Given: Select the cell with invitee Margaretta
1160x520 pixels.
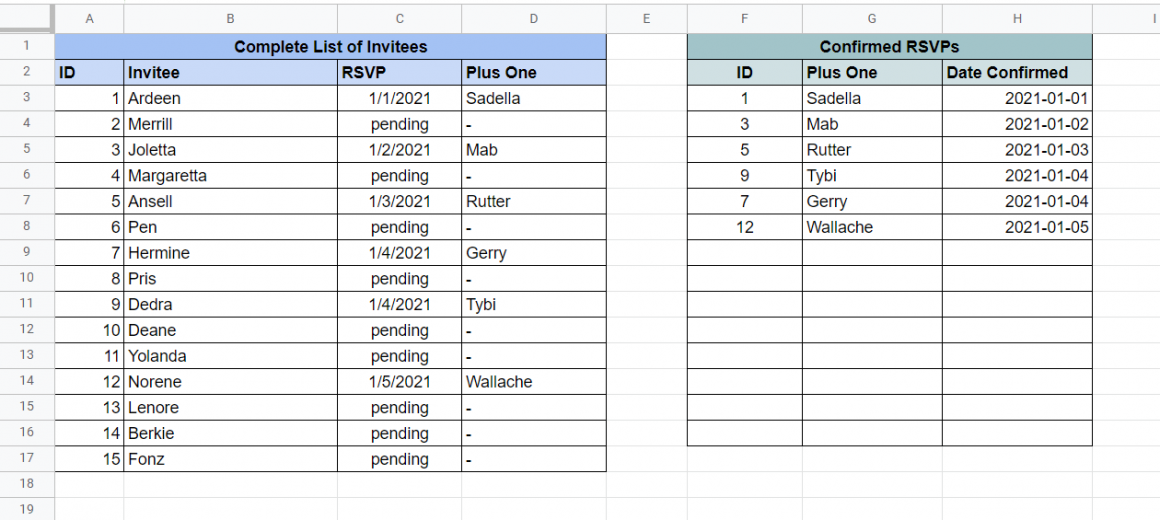Looking at the screenshot, I should pyautogui.click(x=230, y=176).
